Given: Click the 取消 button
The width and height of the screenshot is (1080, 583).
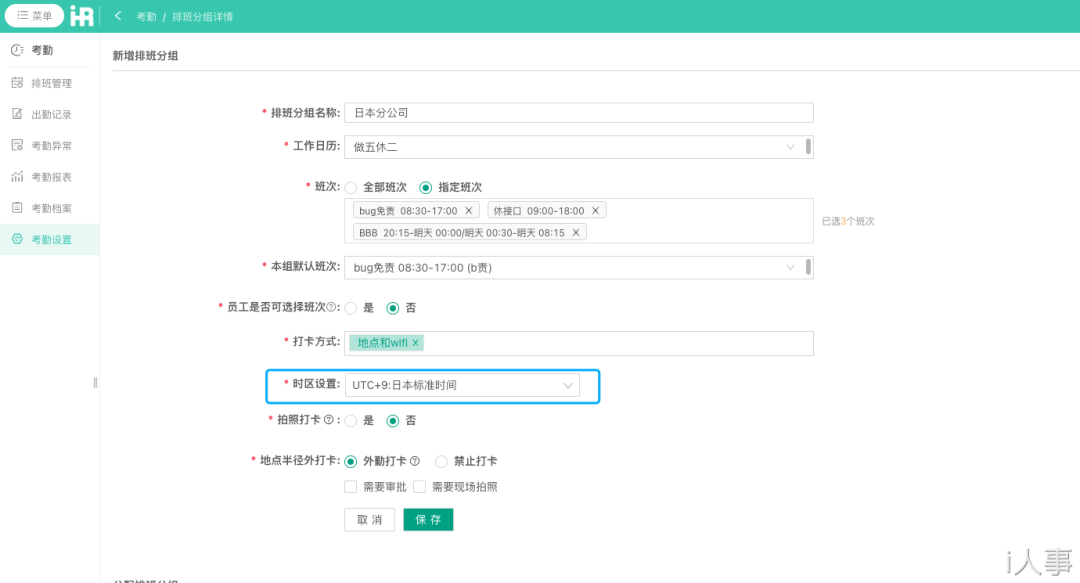Looking at the screenshot, I should 369,520.
